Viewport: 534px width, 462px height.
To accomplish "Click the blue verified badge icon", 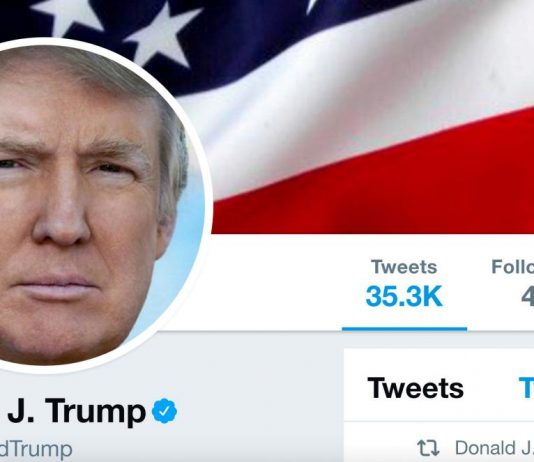I will click(164, 411).
